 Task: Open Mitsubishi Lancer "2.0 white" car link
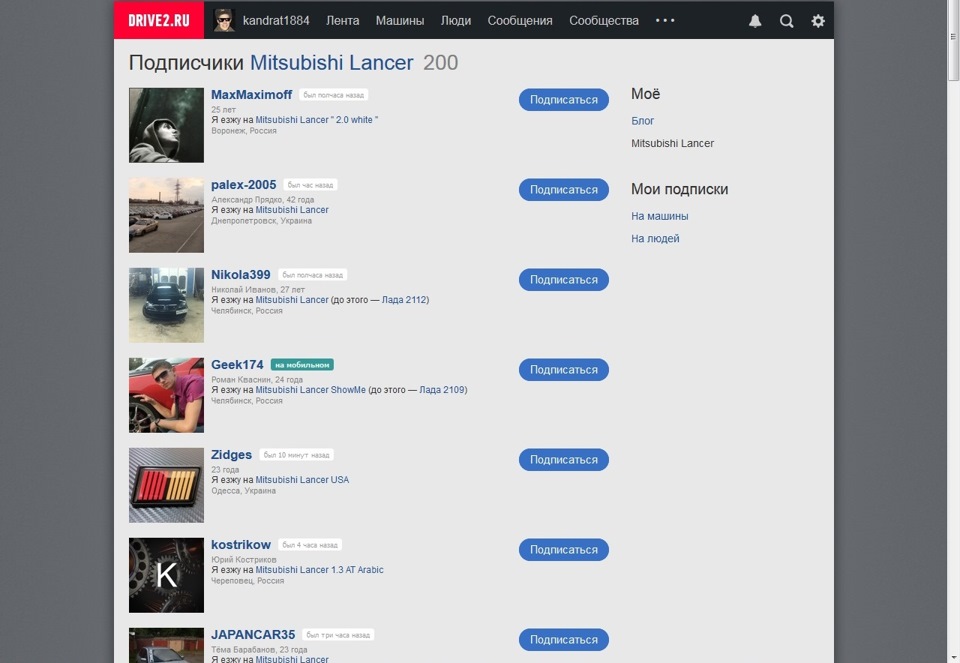click(x=317, y=120)
